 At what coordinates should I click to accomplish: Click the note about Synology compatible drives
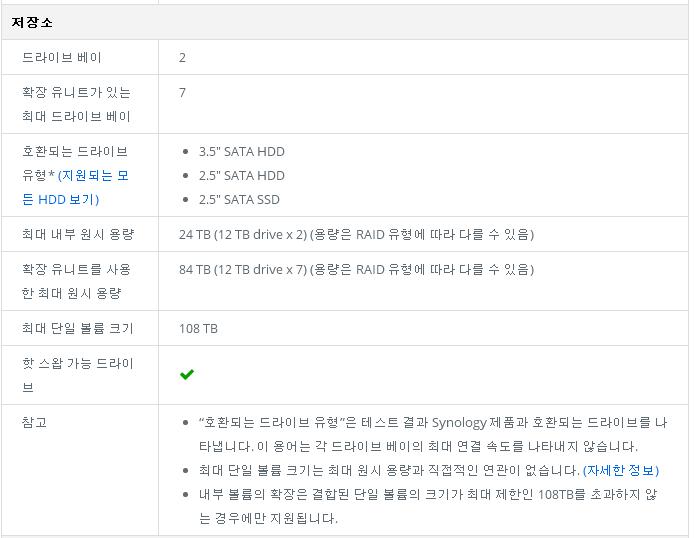click(433, 434)
